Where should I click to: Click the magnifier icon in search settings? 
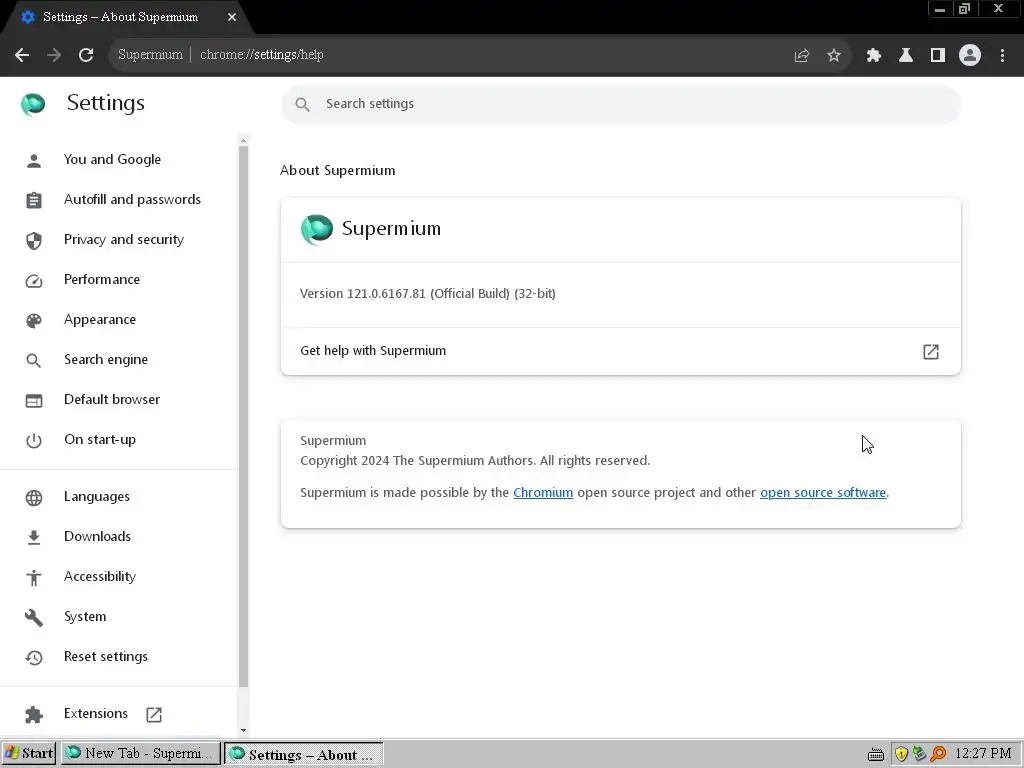pos(302,104)
